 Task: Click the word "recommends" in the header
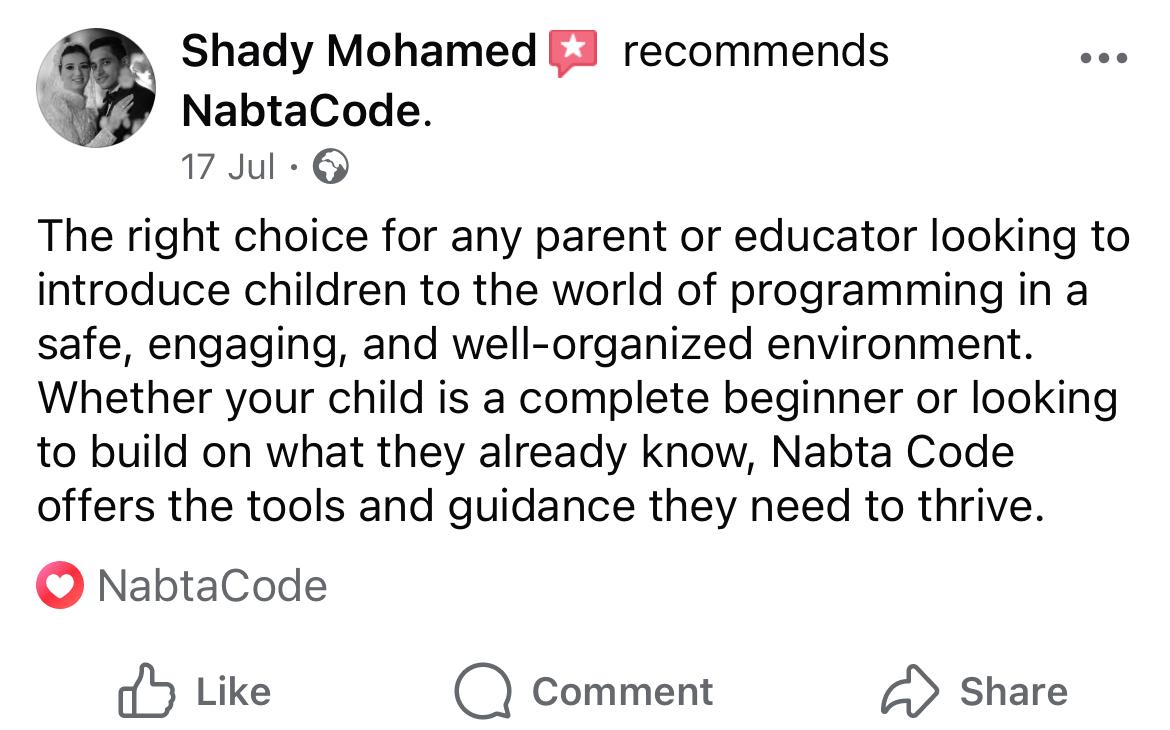click(x=755, y=51)
